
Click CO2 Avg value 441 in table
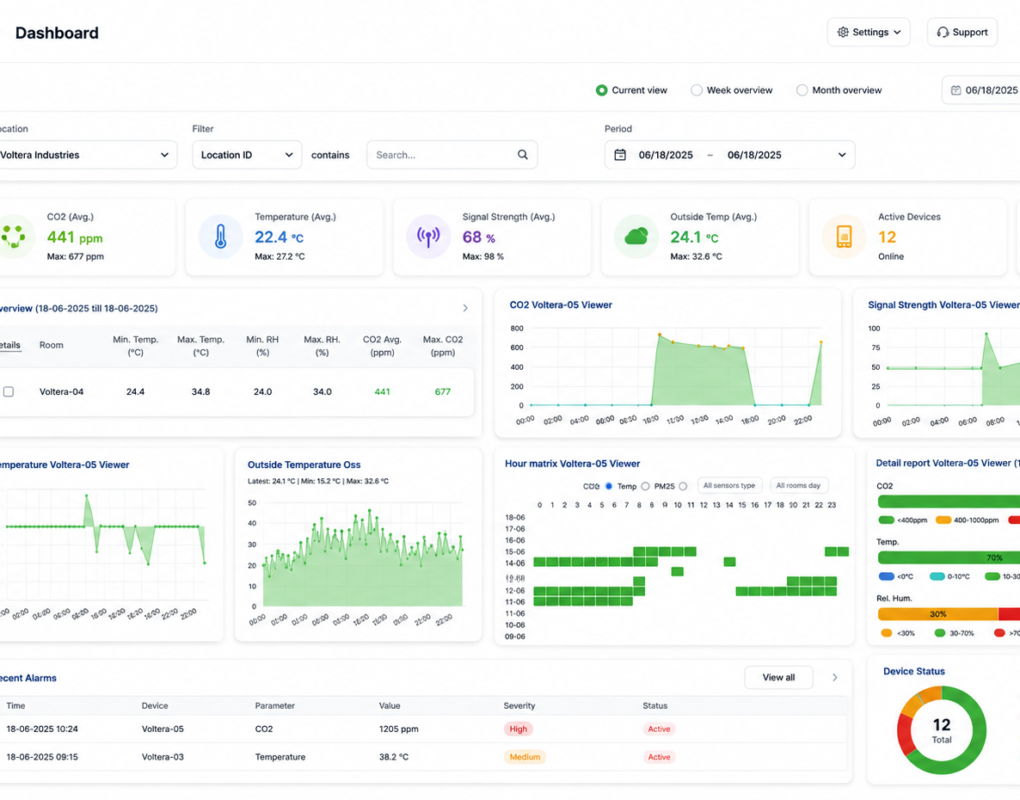(382, 392)
